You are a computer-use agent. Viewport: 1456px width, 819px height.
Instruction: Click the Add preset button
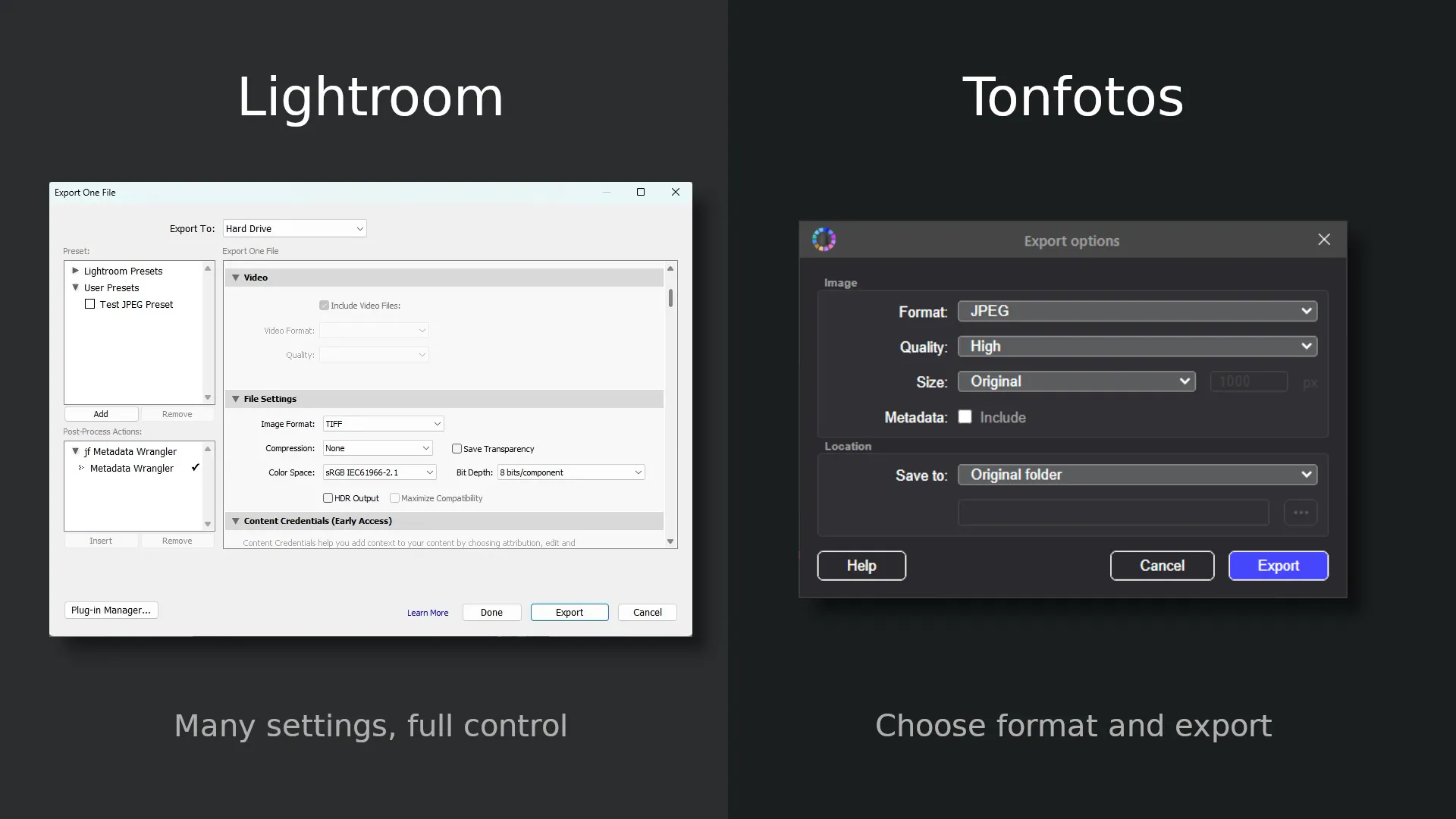click(101, 414)
